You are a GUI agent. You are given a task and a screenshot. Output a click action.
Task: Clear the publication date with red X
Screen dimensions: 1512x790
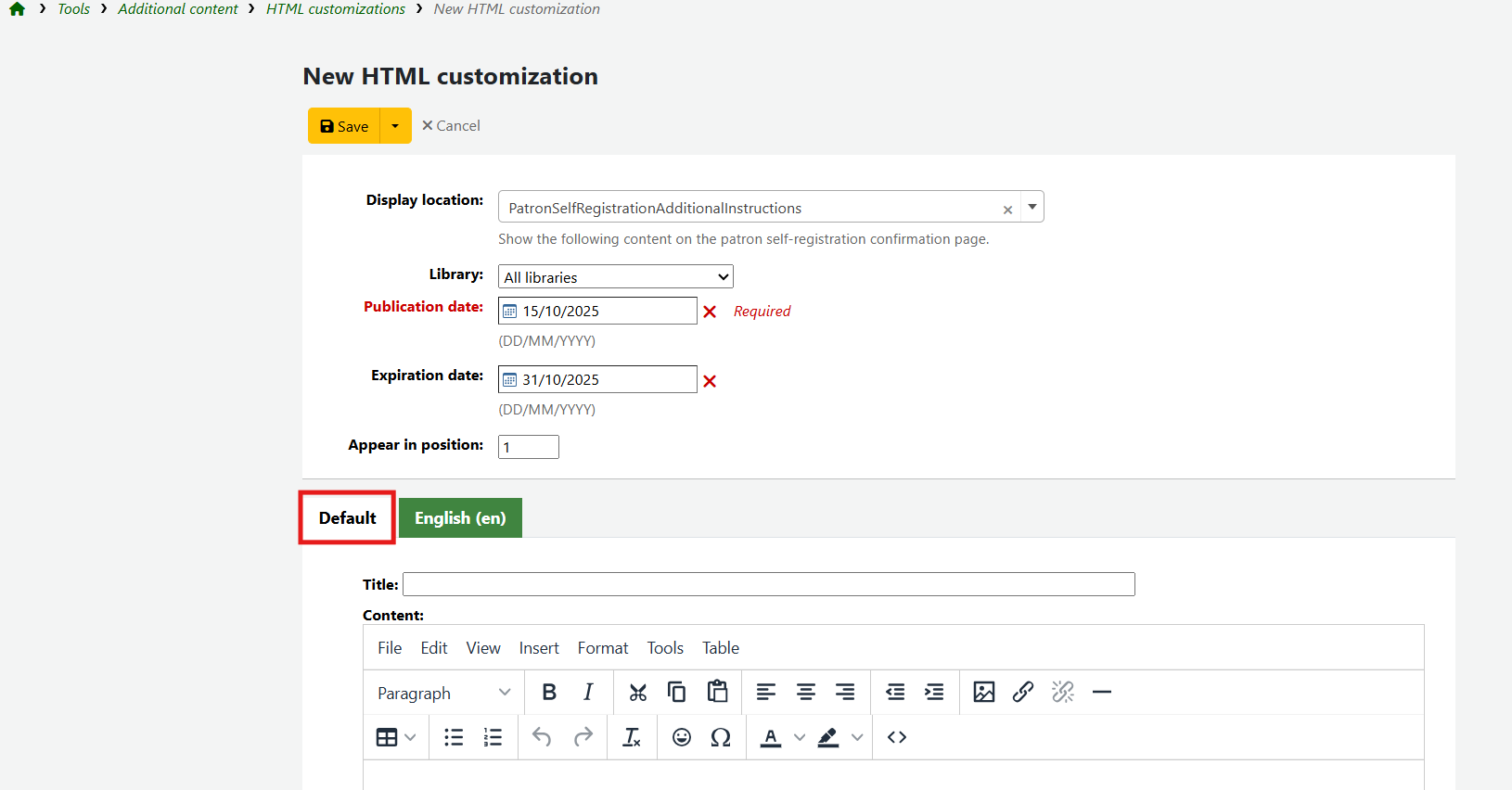tap(710, 312)
